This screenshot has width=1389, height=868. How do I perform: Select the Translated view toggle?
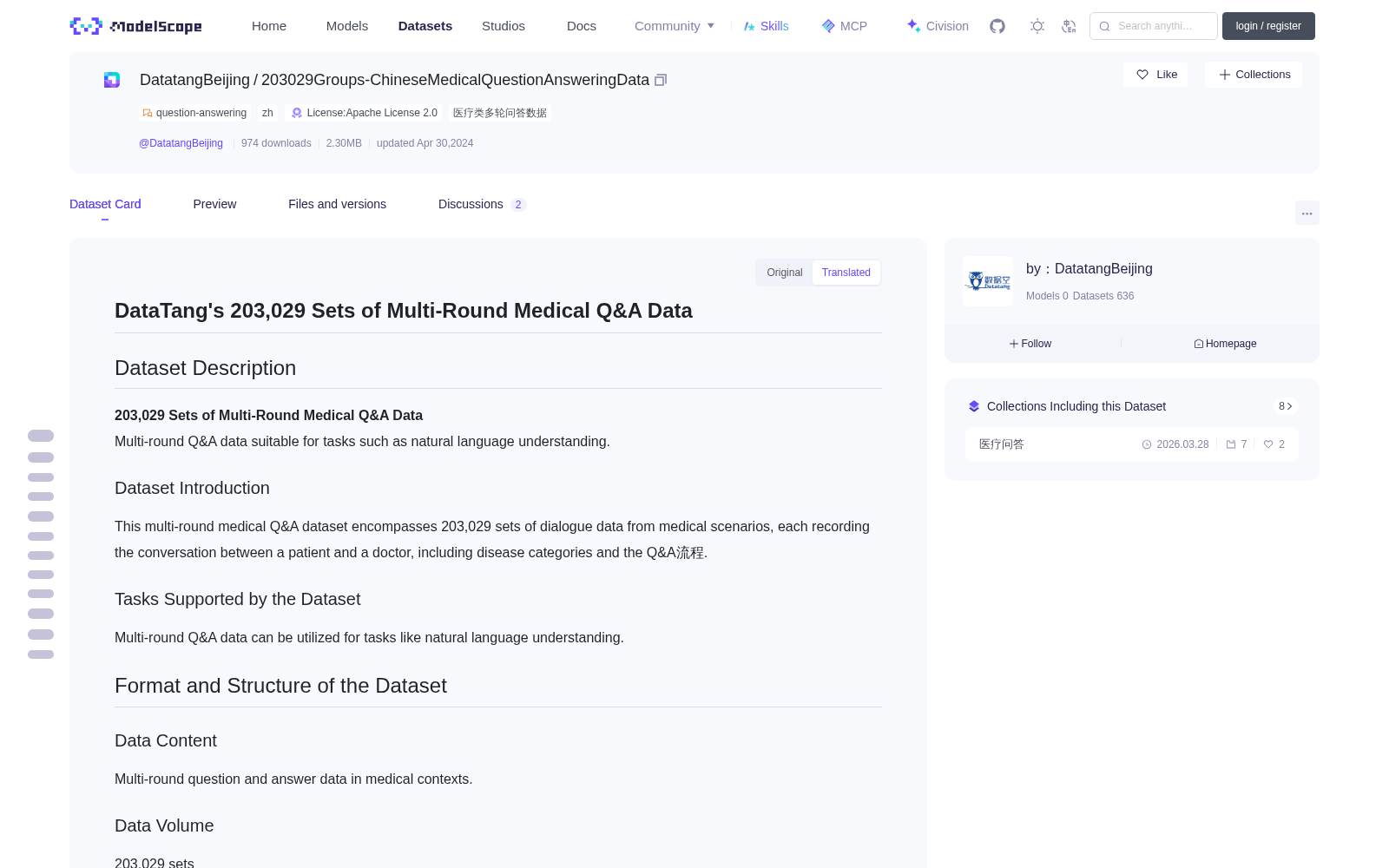[x=846, y=273]
